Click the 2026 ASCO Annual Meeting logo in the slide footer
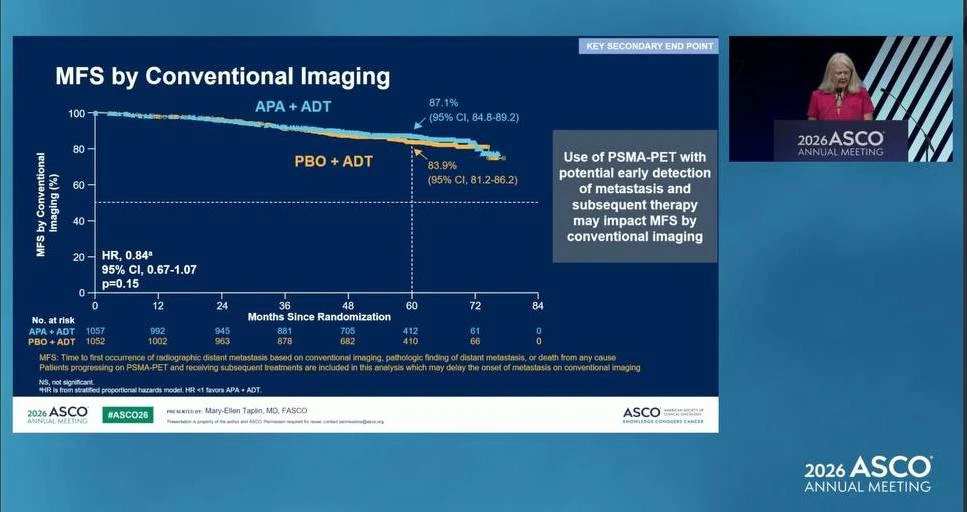 [57, 415]
